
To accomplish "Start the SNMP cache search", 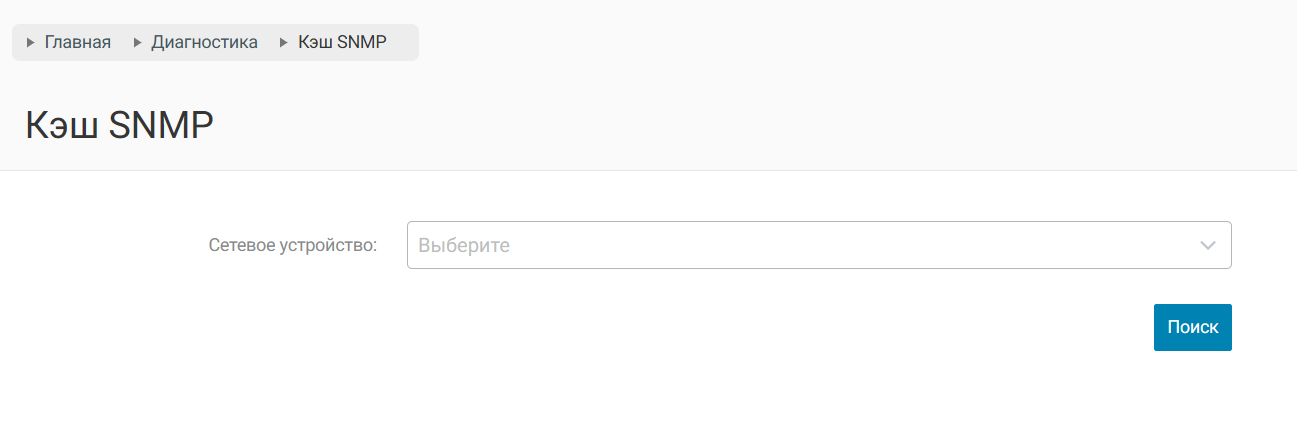I will coord(1192,327).
